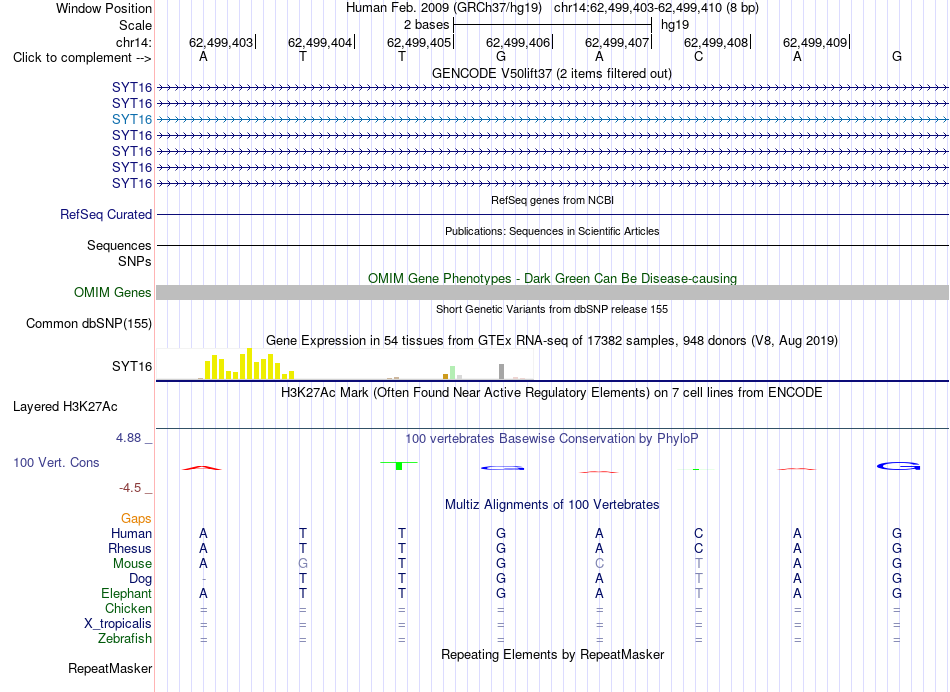The width and height of the screenshot is (950, 692).
Task: Click the SNPs track label
Action: point(135,261)
